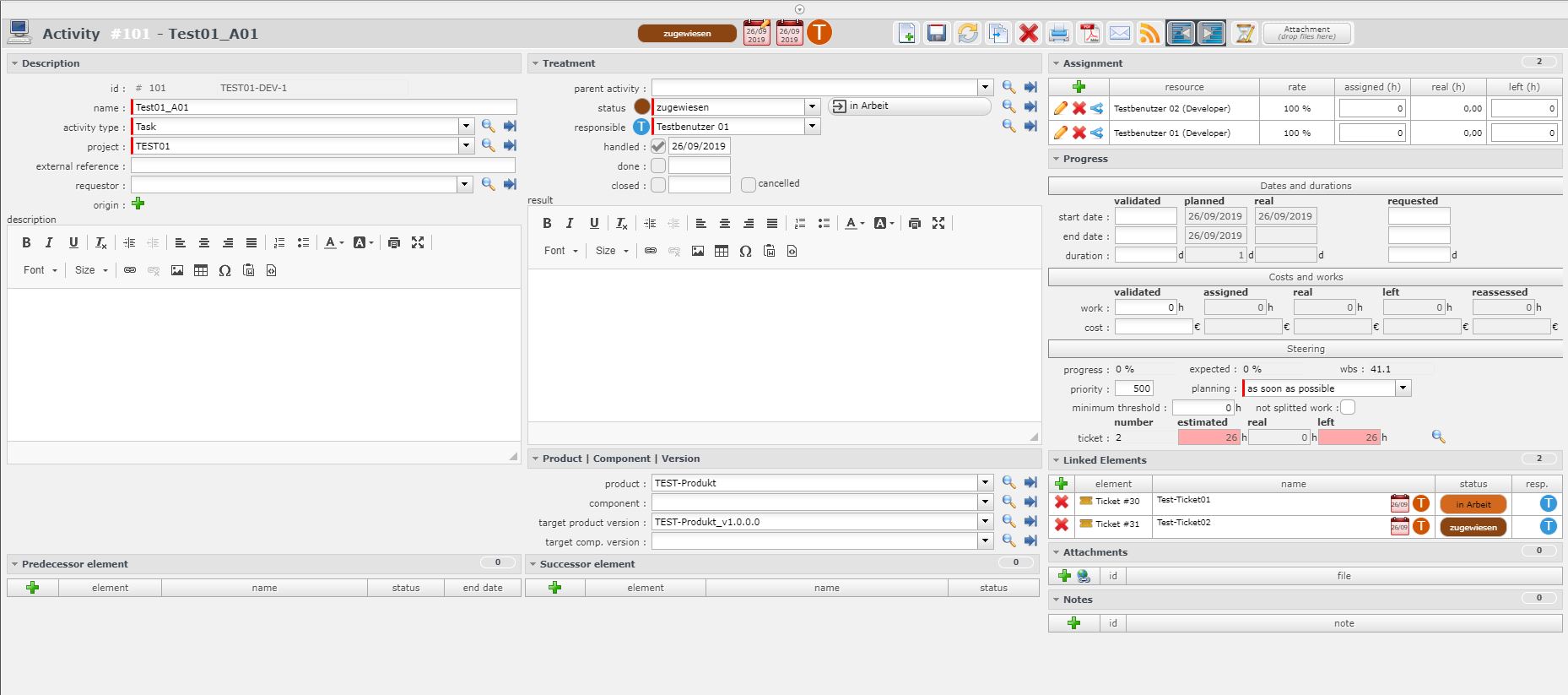The image size is (1568, 695).
Task: Export activity as PDF
Action: [x=1089, y=34]
